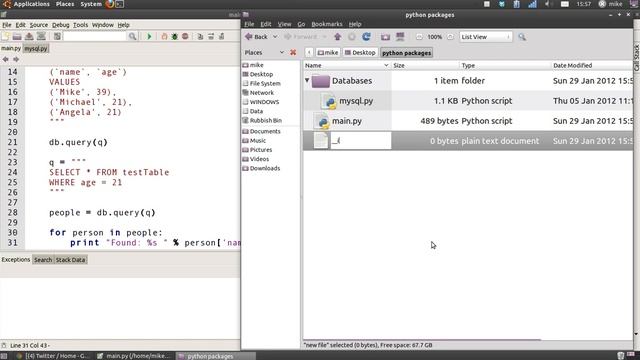This screenshot has width=640, height=360.
Task: Click the Save file icon in editor toolbar
Action: click(29, 37)
